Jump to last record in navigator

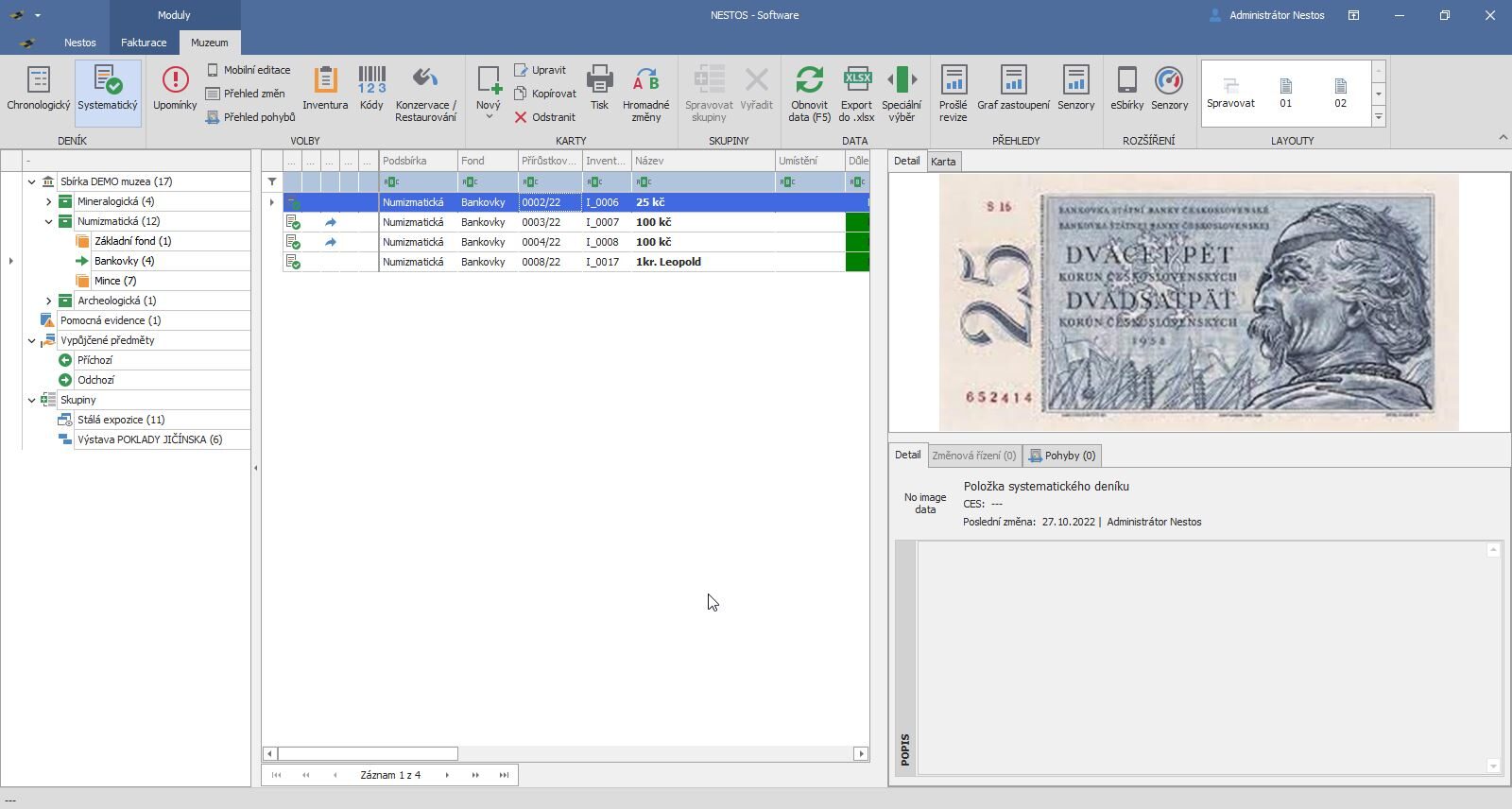[x=504, y=775]
